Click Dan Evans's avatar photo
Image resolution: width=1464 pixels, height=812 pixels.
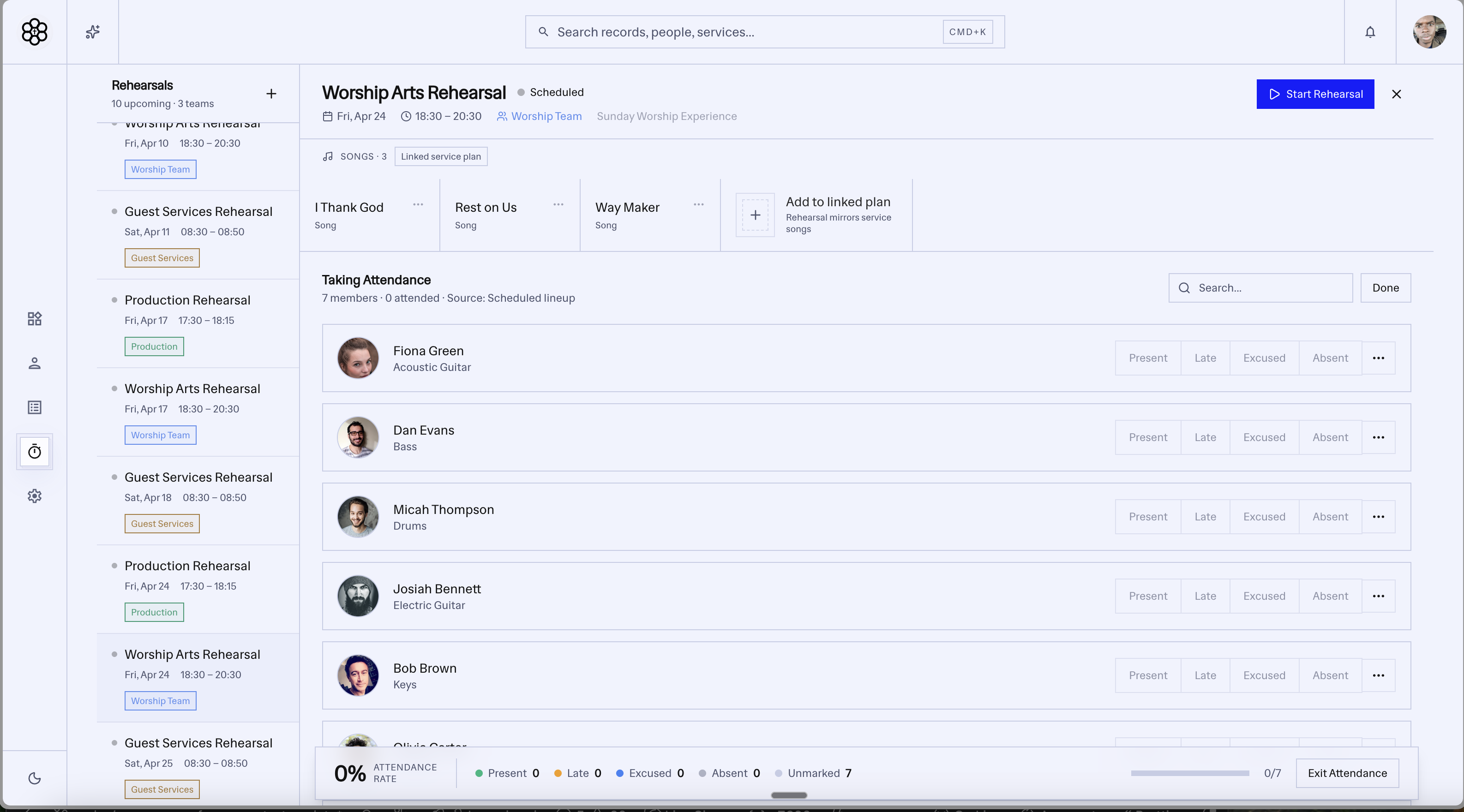pos(358,437)
